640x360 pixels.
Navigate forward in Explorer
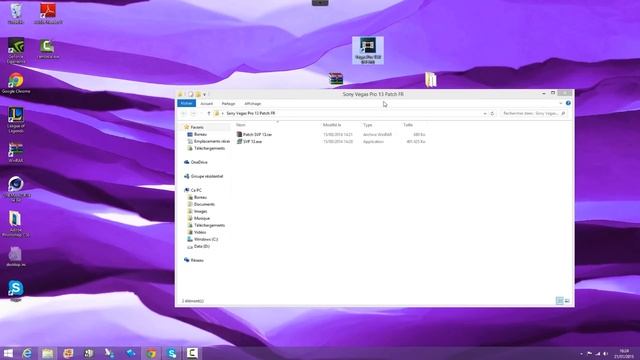(193, 113)
